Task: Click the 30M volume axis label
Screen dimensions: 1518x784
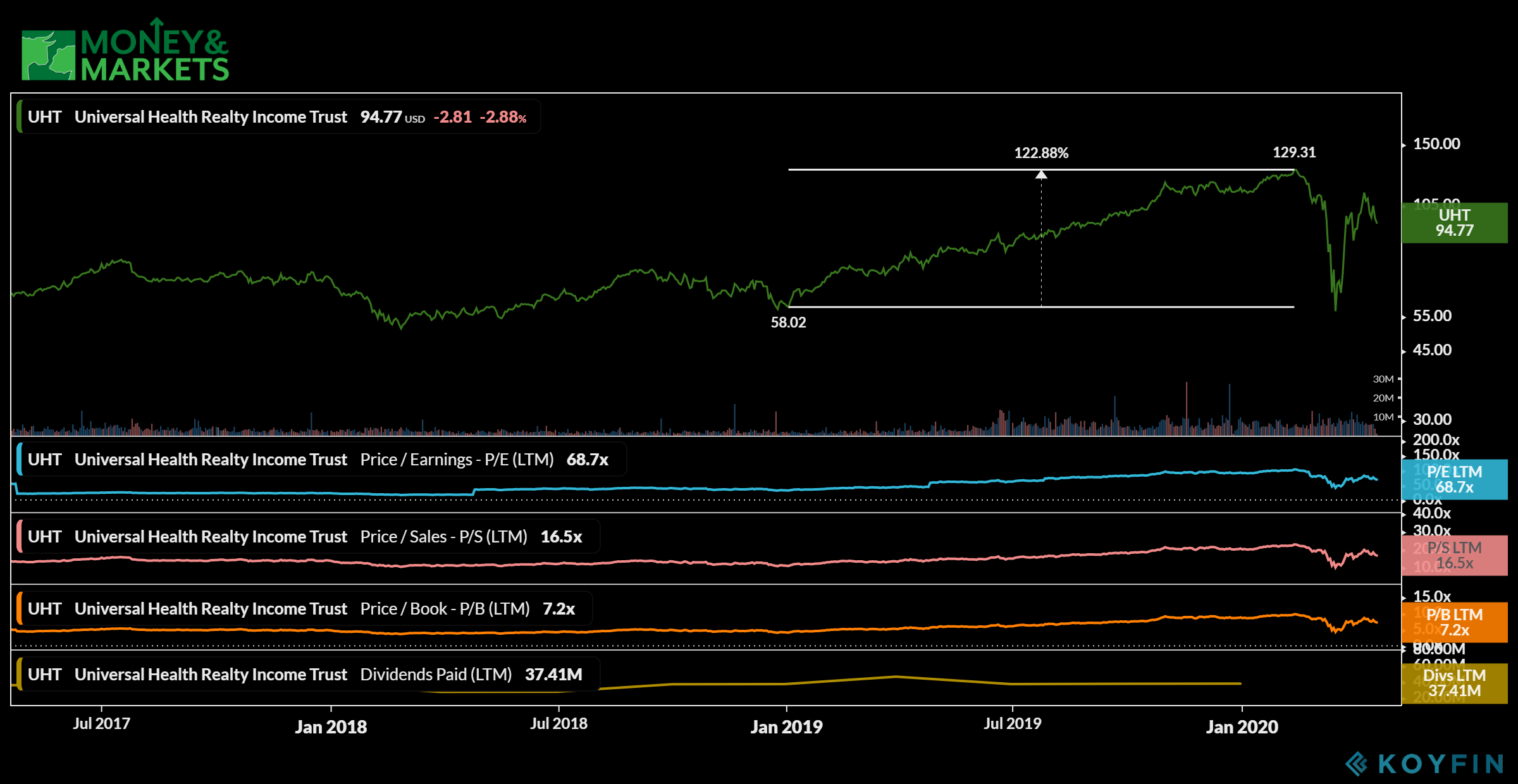Action: tap(1383, 379)
